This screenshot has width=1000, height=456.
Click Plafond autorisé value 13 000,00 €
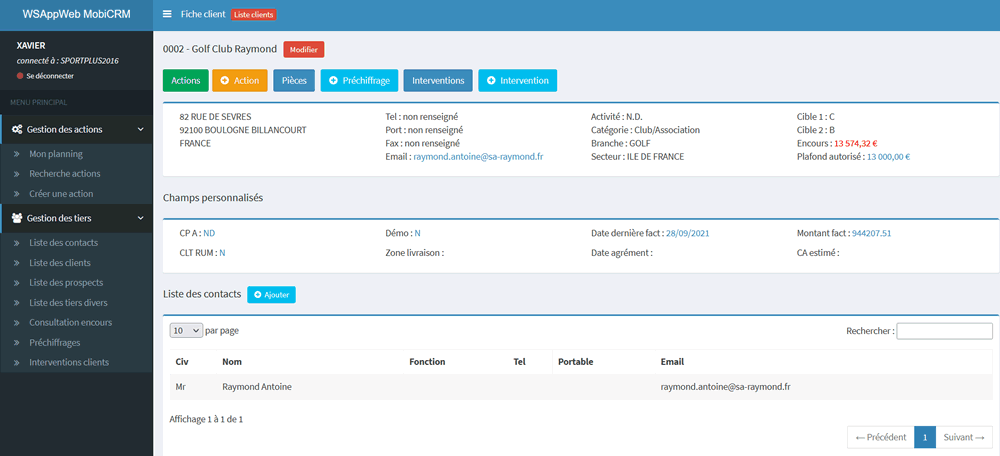tap(888, 156)
